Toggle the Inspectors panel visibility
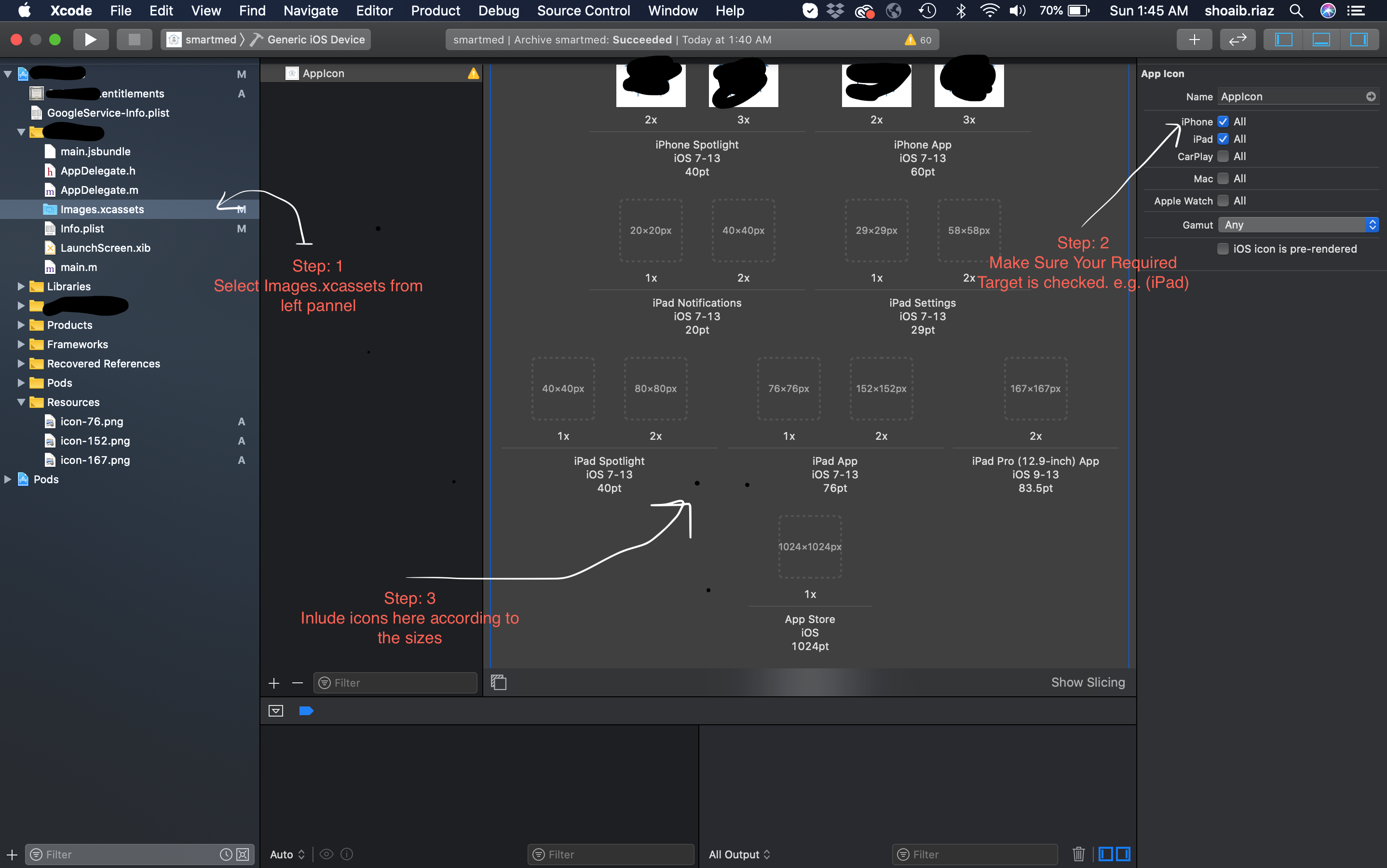 (1358, 40)
